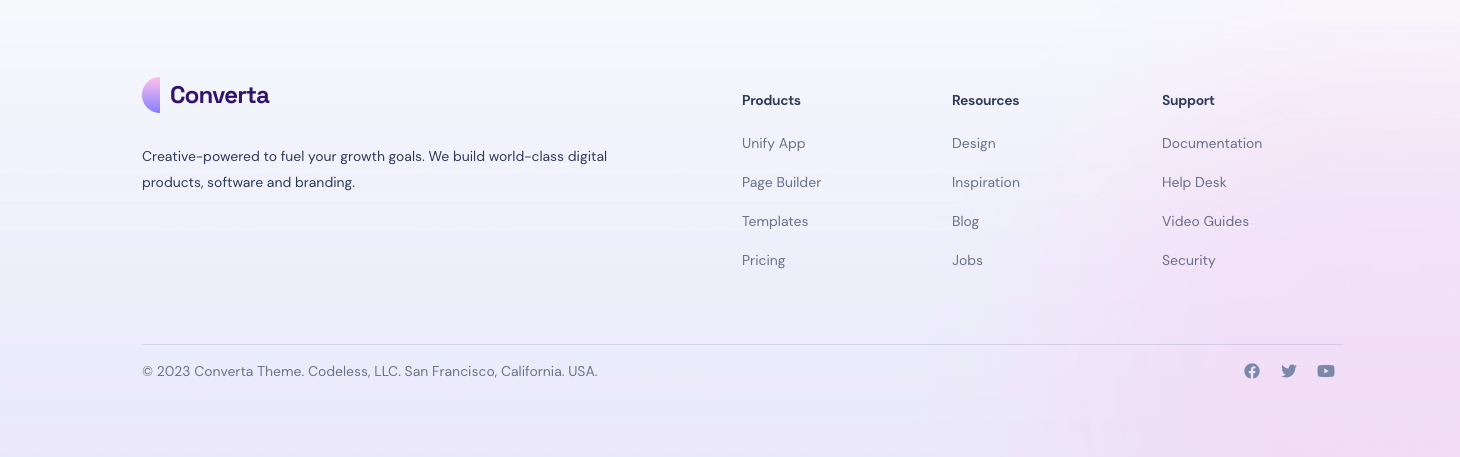Go to Page Builder link
The image size is (1460, 457).
tap(781, 182)
